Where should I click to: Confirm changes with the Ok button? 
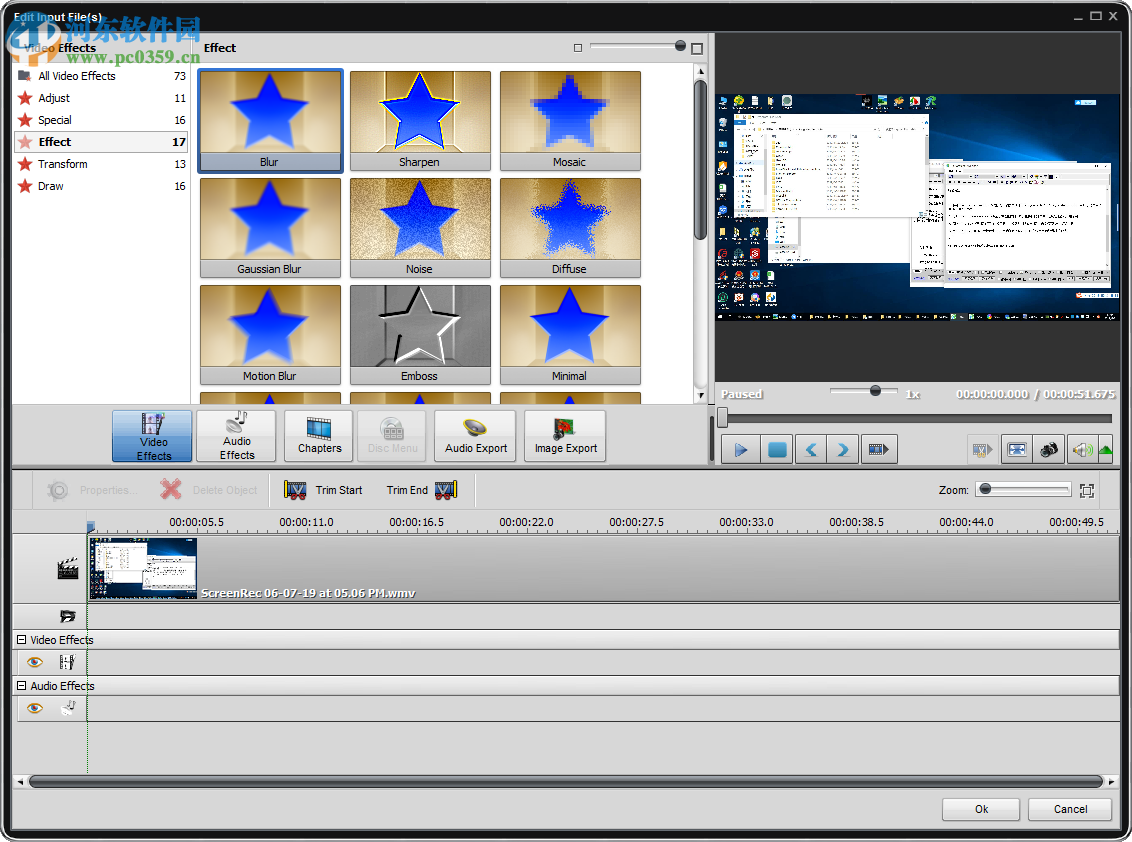point(980,809)
